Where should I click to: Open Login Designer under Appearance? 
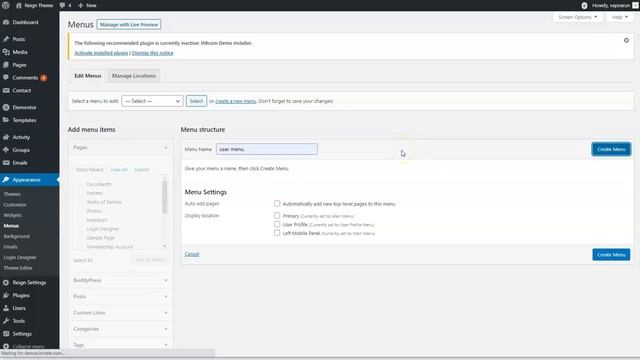pyautogui.click(x=20, y=258)
